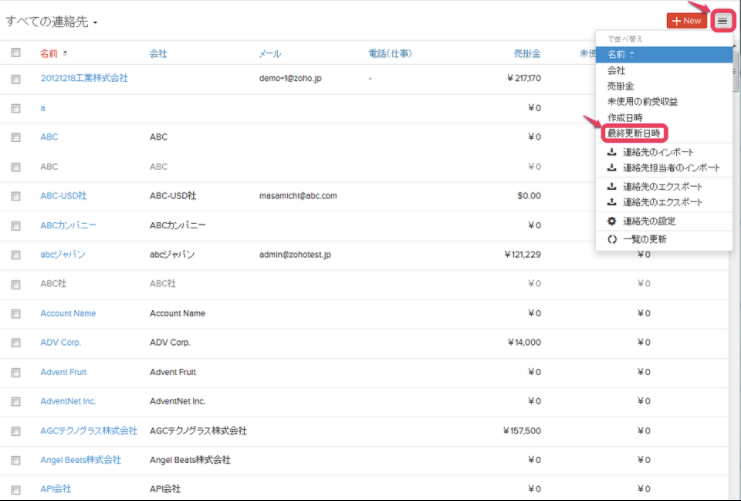Check the box for ABC-USD社 row
The width and height of the screenshot is (741, 501).
[x=15, y=196]
